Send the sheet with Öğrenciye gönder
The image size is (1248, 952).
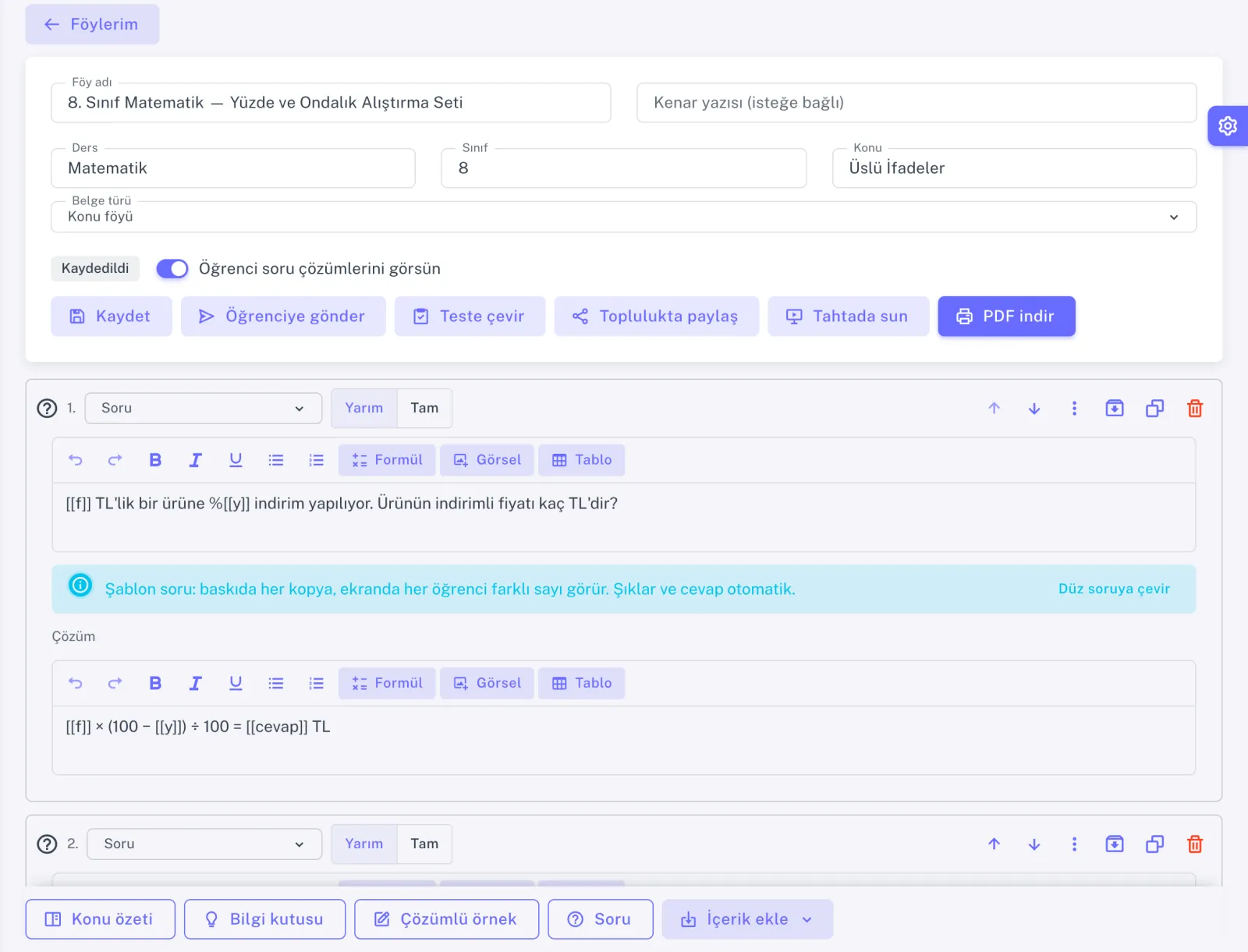click(x=283, y=317)
